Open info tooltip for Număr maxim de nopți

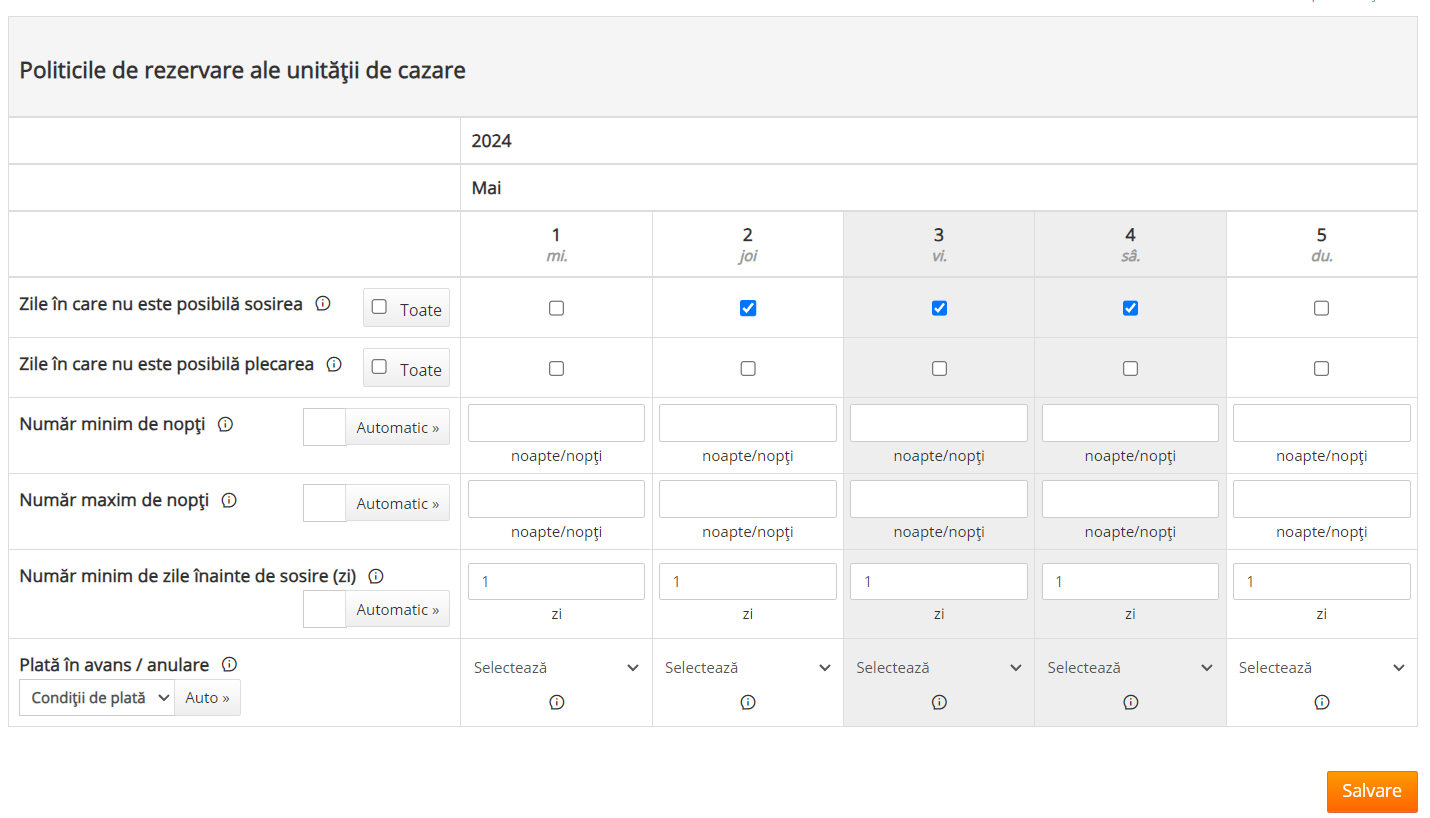(x=229, y=500)
